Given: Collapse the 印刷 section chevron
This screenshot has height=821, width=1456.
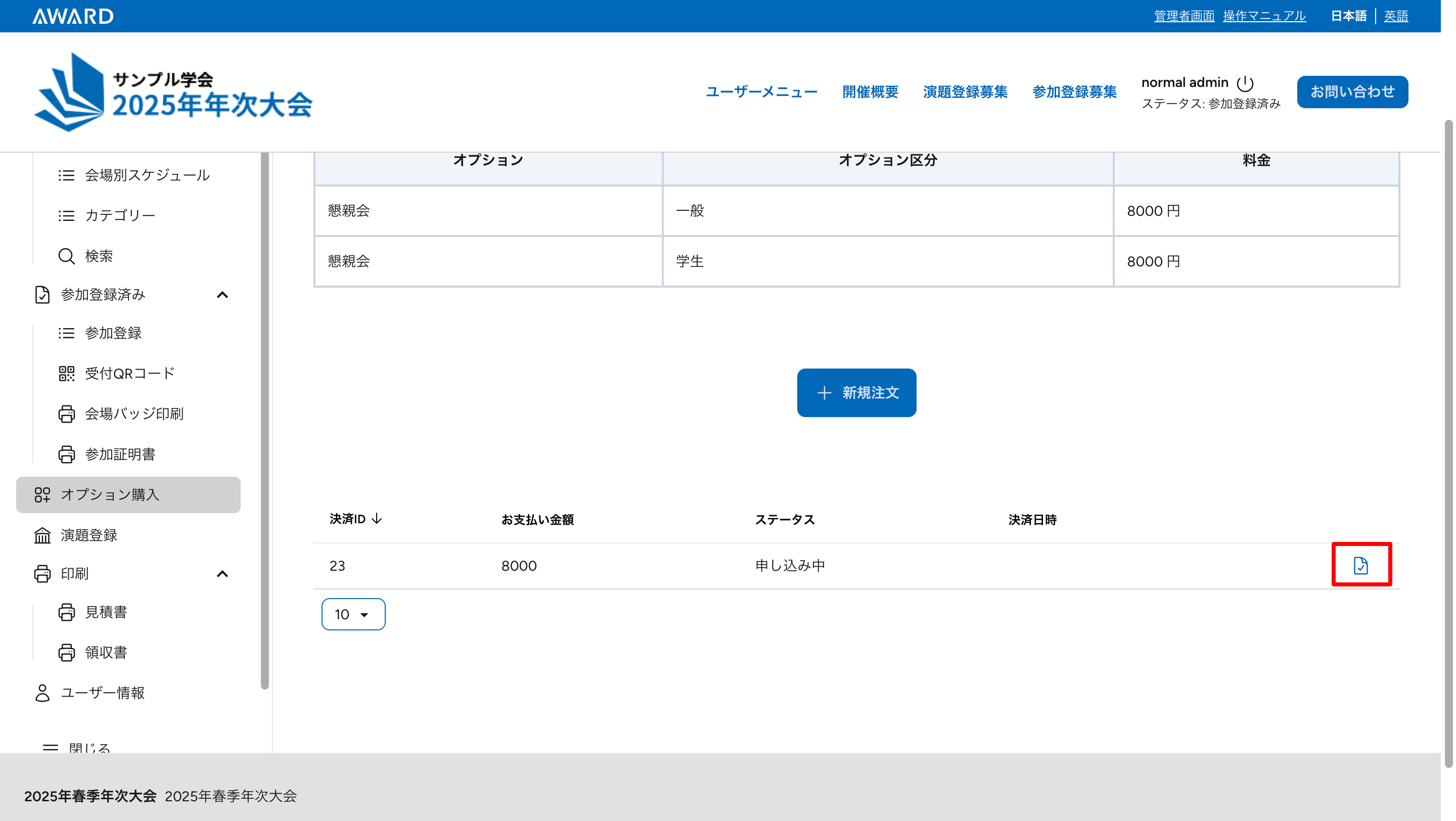Looking at the screenshot, I should pos(222,574).
